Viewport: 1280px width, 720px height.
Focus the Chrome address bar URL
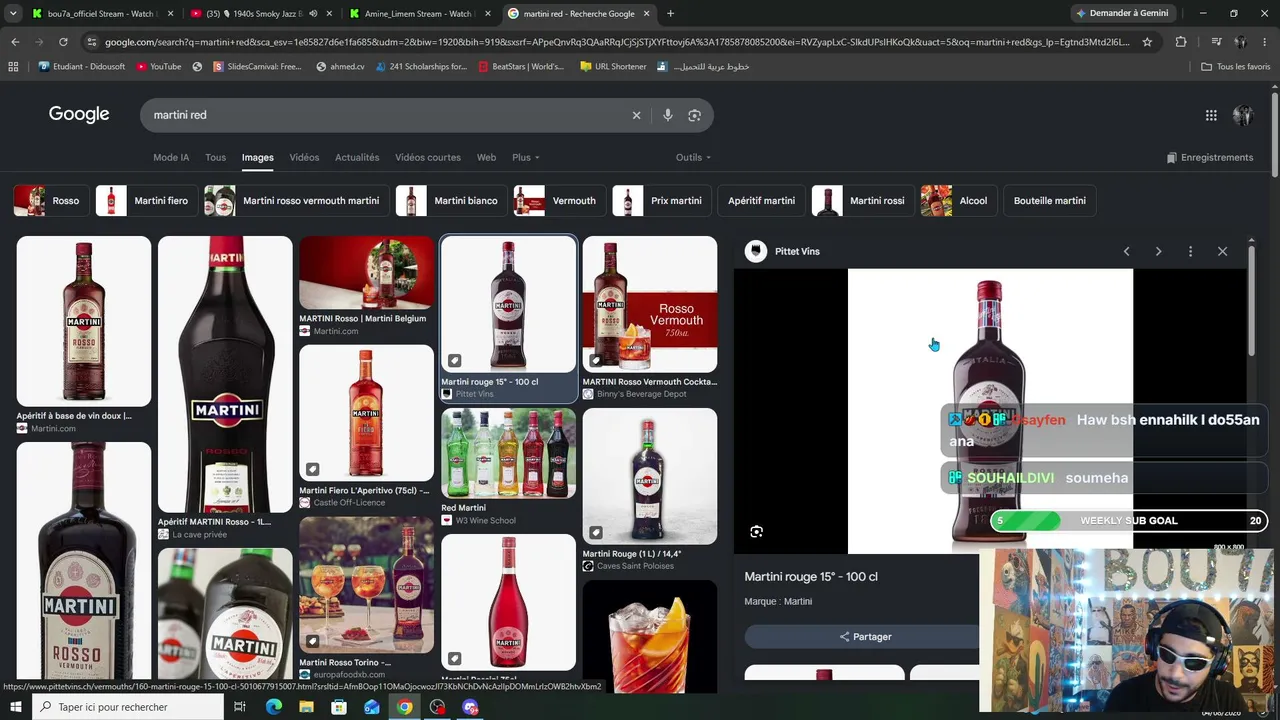click(x=617, y=42)
